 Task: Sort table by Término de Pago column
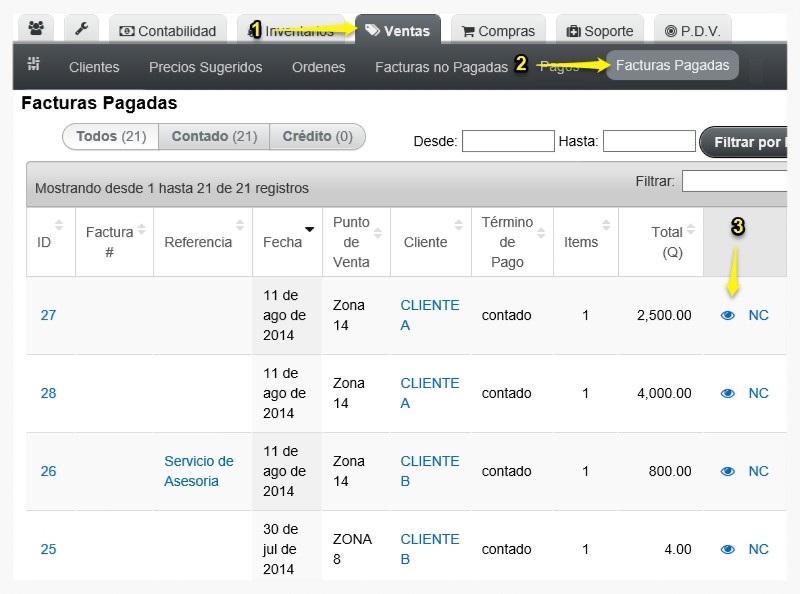coord(513,242)
